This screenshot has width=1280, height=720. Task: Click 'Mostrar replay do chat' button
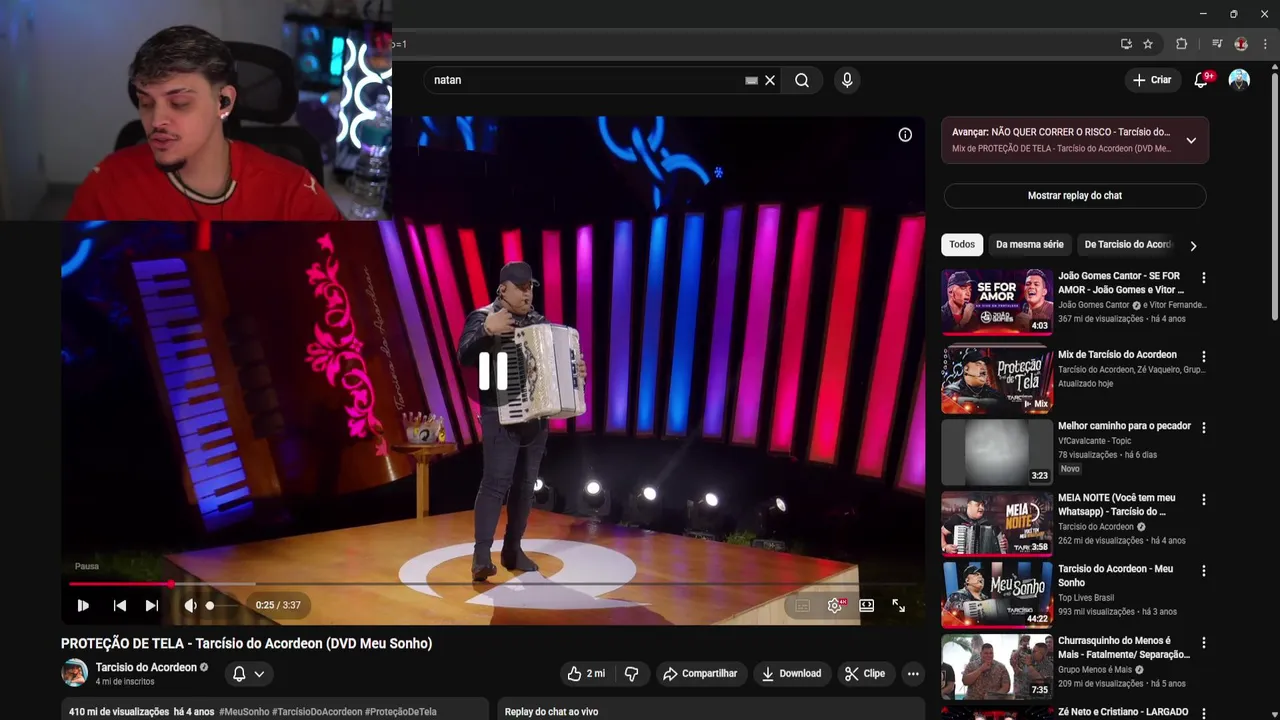click(x=1075, y=196)
